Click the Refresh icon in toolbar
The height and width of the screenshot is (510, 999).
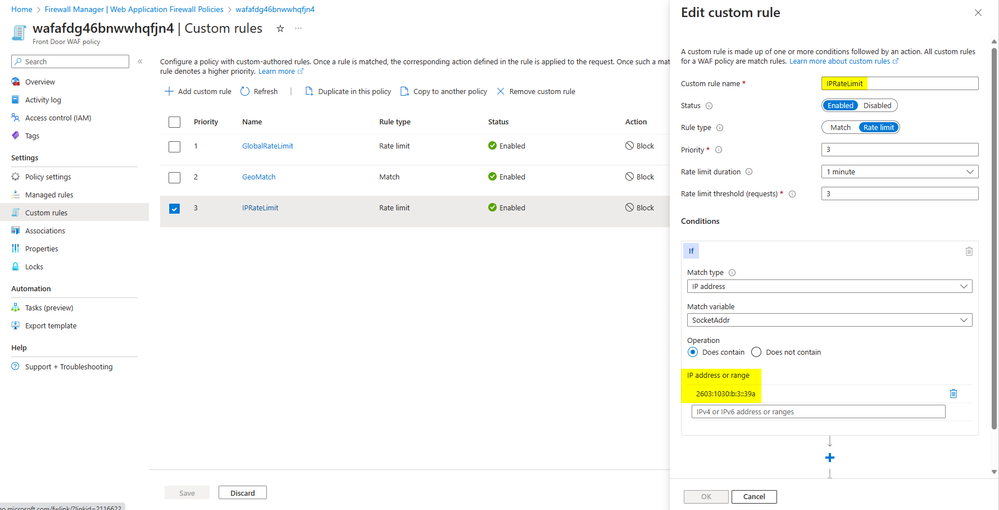(x=245, y=92)
